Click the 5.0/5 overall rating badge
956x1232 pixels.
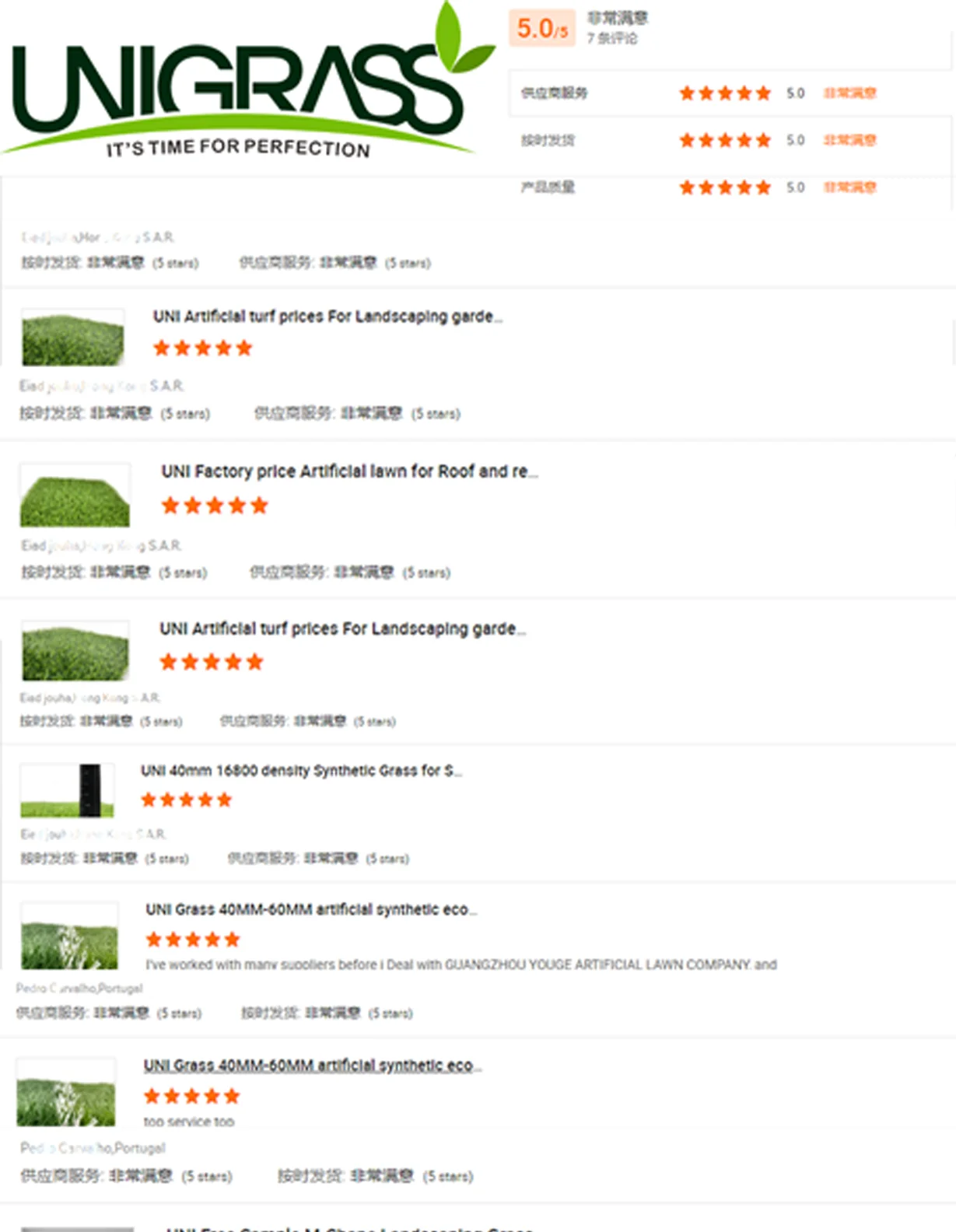coord(542,29)
